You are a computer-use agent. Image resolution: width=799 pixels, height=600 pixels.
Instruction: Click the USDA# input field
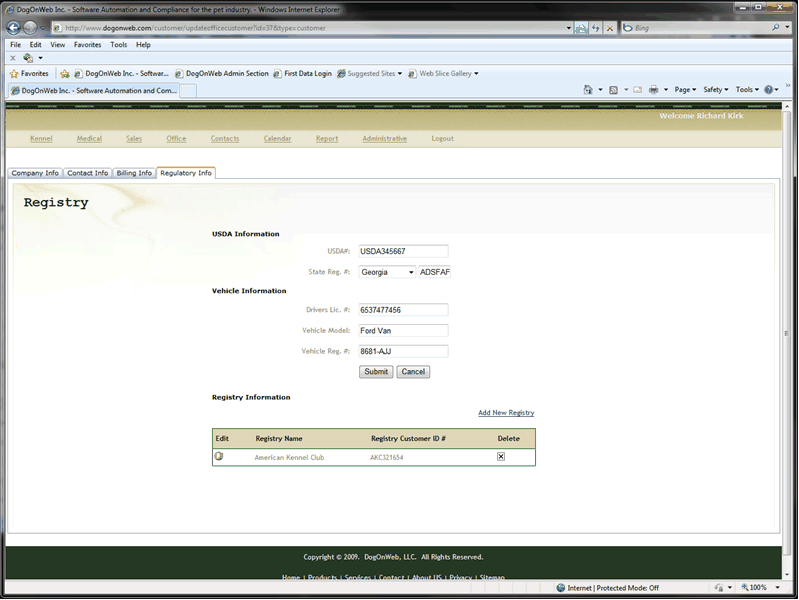[403, 251]
